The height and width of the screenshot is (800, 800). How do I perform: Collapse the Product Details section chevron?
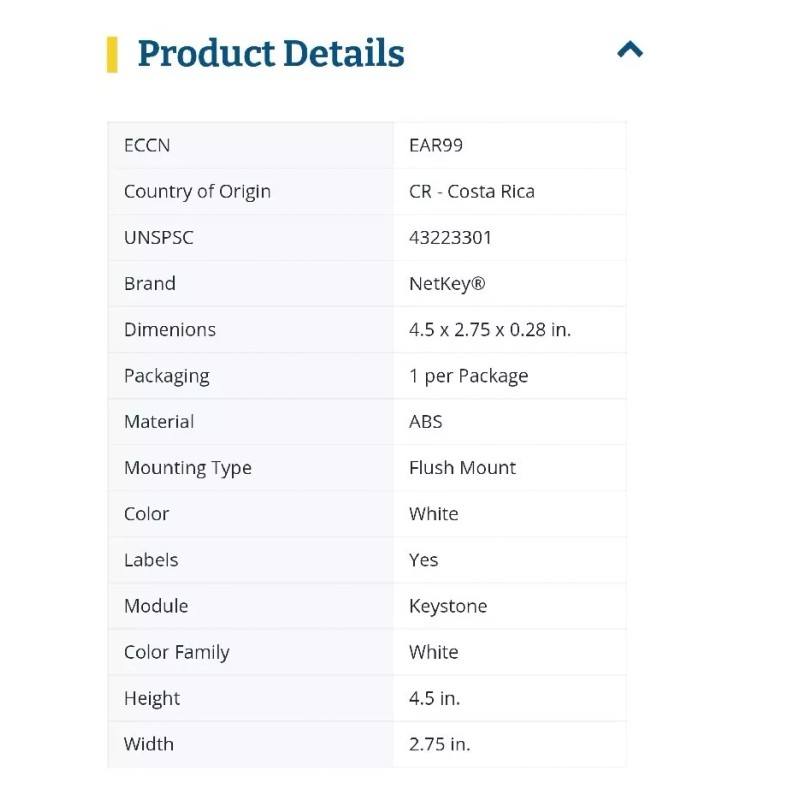point(630,50)
